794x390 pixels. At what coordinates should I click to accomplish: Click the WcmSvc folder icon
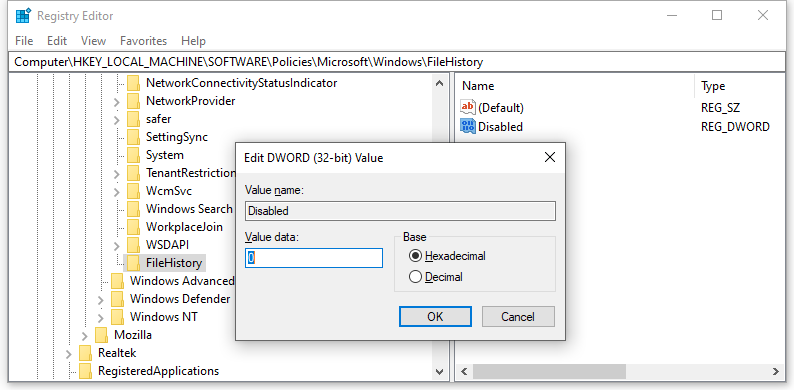(x=133, y=191)
